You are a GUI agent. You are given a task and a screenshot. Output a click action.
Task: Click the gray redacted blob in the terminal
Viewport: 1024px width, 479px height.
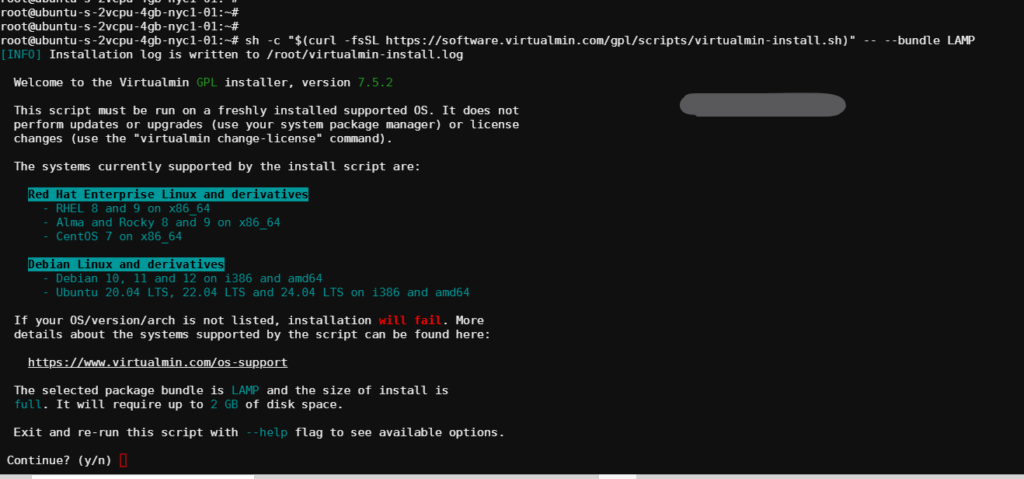click(x=763, y=104)
